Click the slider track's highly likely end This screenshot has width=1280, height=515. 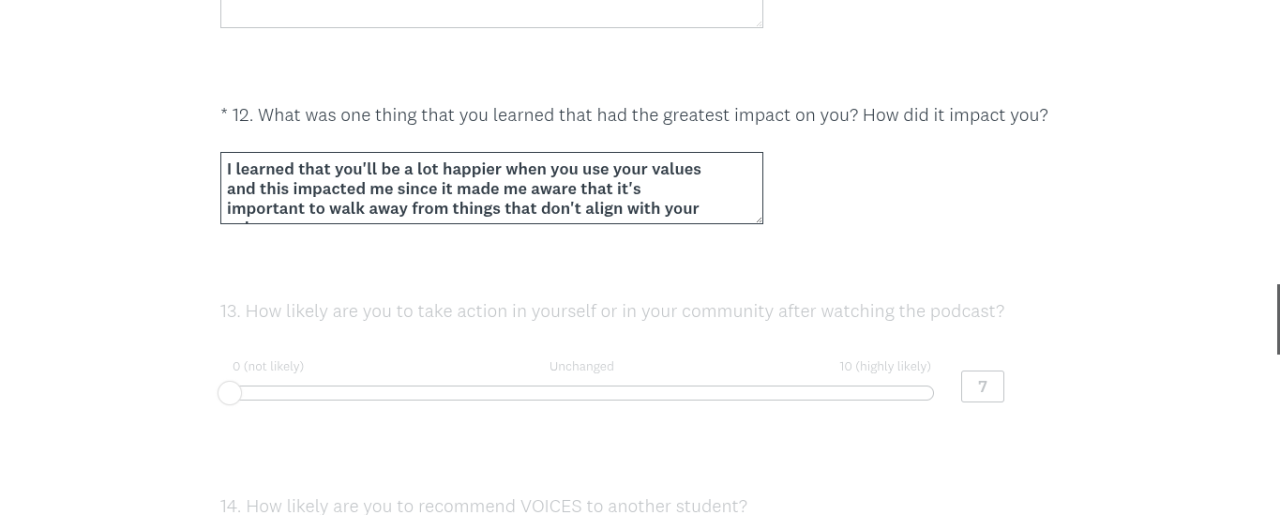click(x=926, y=393)
